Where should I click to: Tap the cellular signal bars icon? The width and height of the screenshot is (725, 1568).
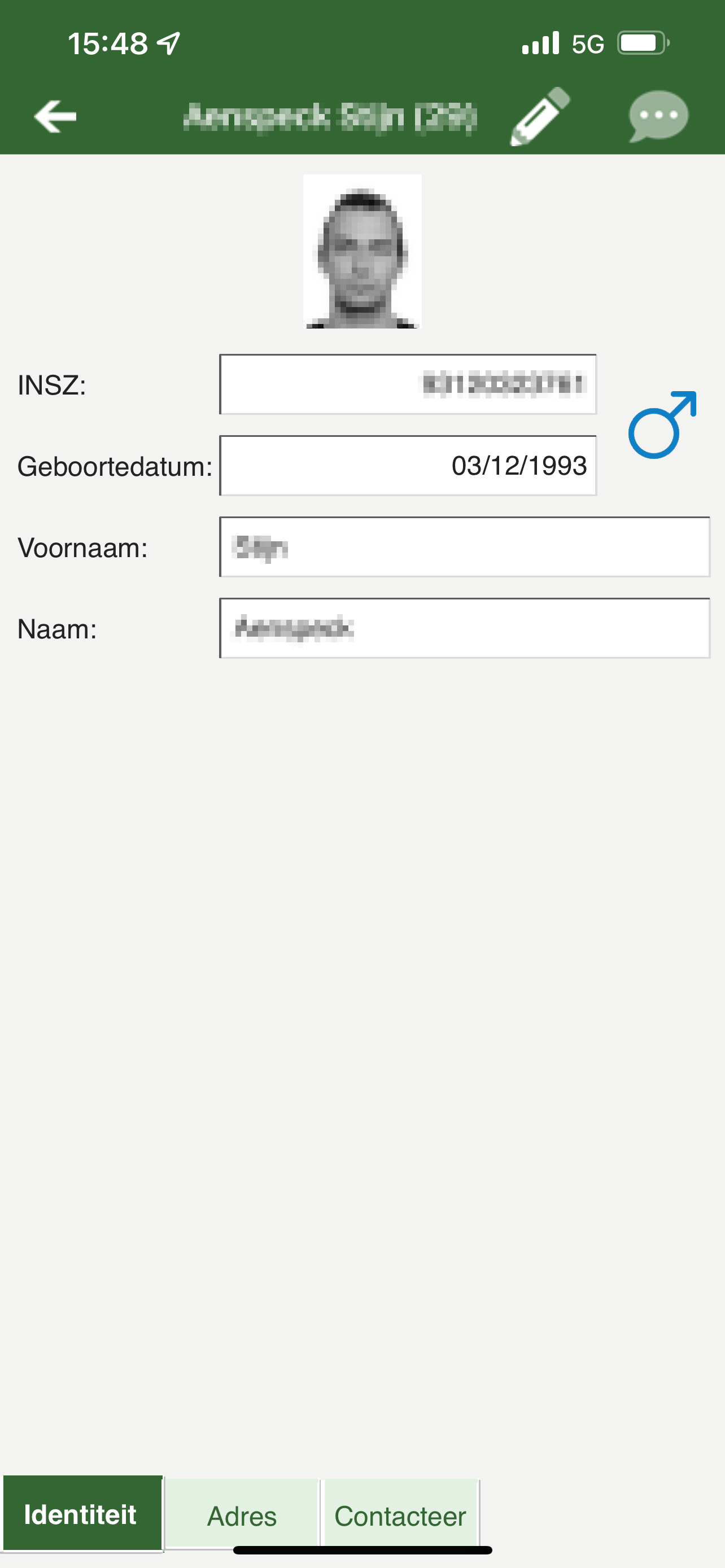540,43
